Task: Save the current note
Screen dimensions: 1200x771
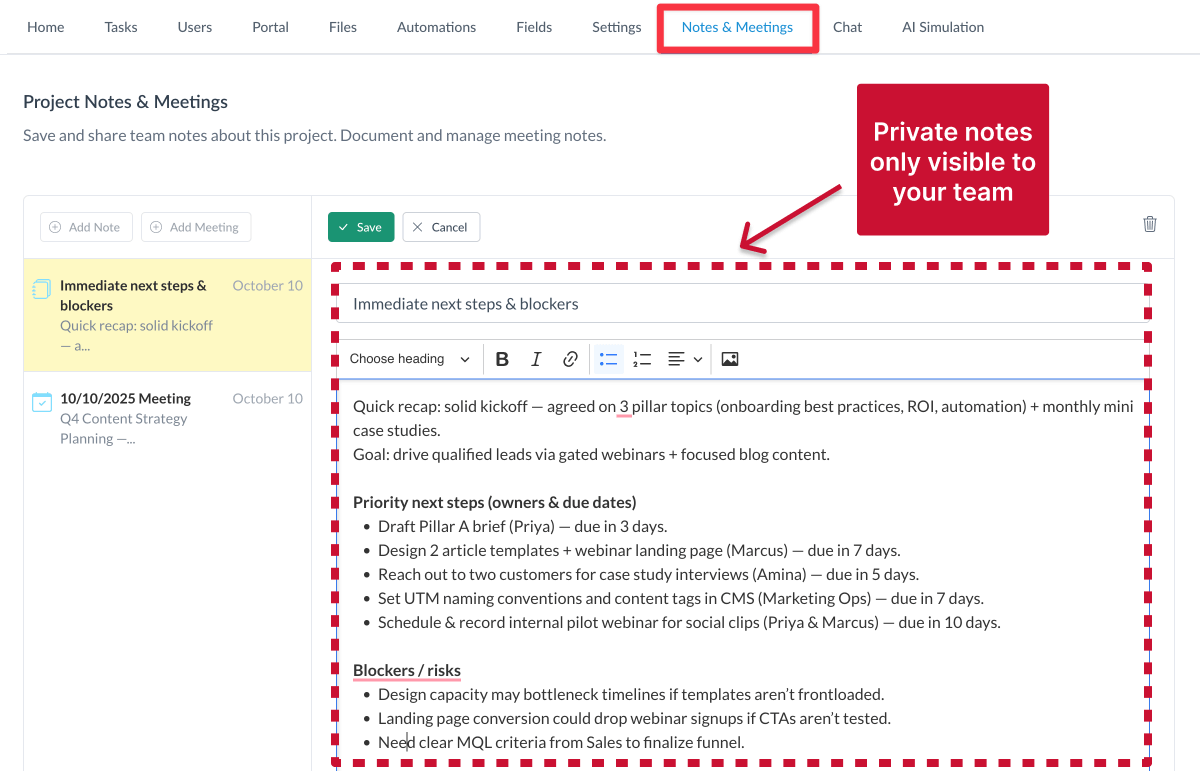Action: coord(360,227)
